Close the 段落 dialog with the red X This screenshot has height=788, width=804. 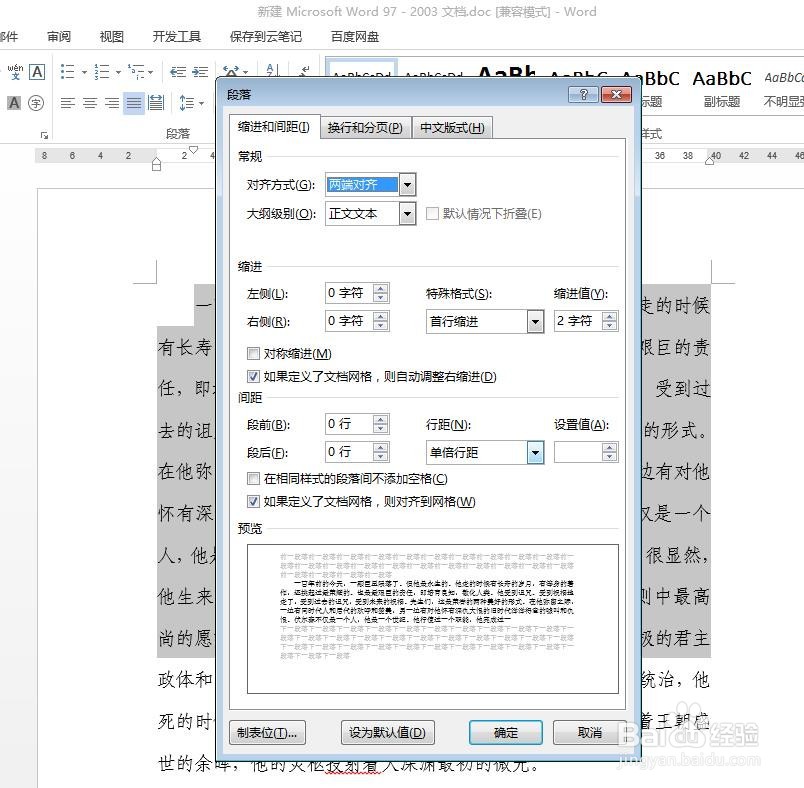(616, 94)
